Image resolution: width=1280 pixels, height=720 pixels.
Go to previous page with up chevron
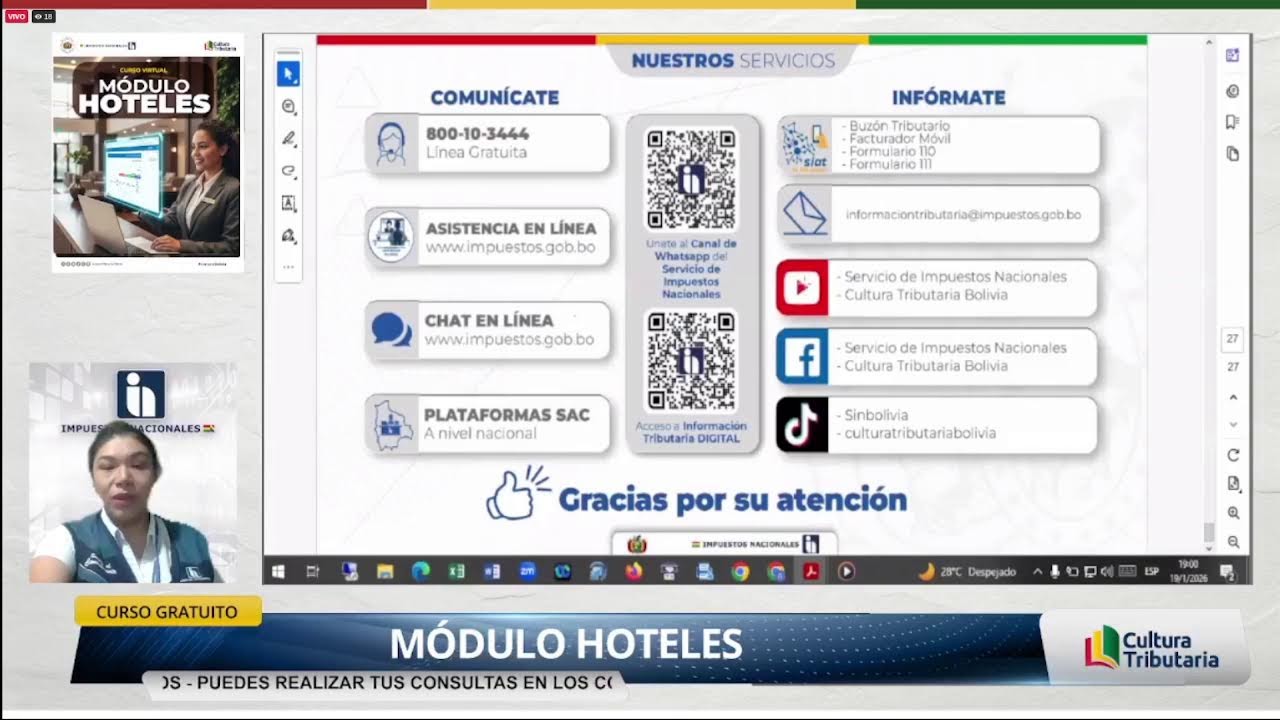[x=1233, y=398]
